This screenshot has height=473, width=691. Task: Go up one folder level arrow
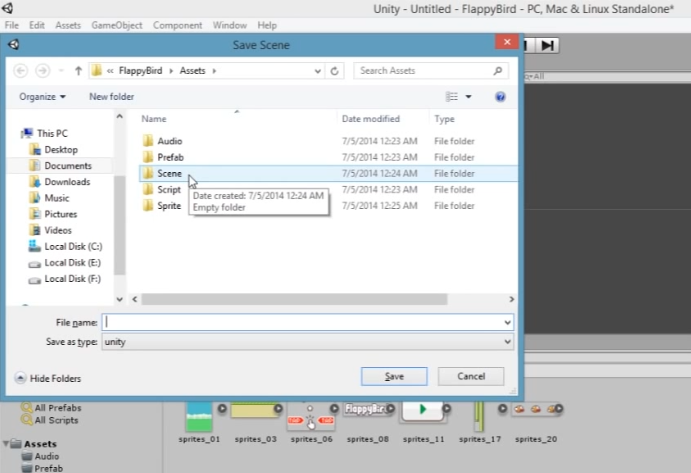pyautogui.click(x=78, y=71)
